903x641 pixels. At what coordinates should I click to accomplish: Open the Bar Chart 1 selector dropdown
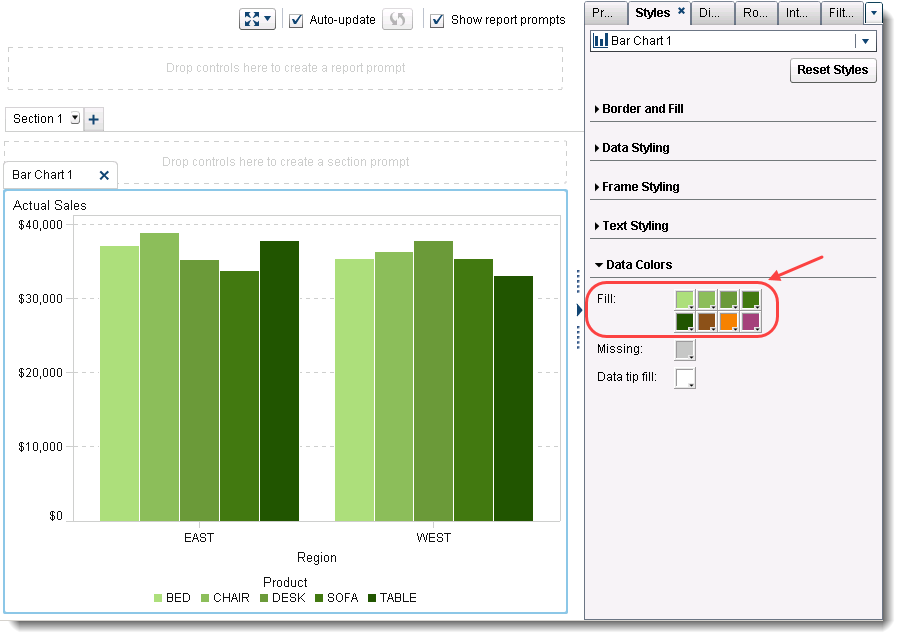pos(866,41)
